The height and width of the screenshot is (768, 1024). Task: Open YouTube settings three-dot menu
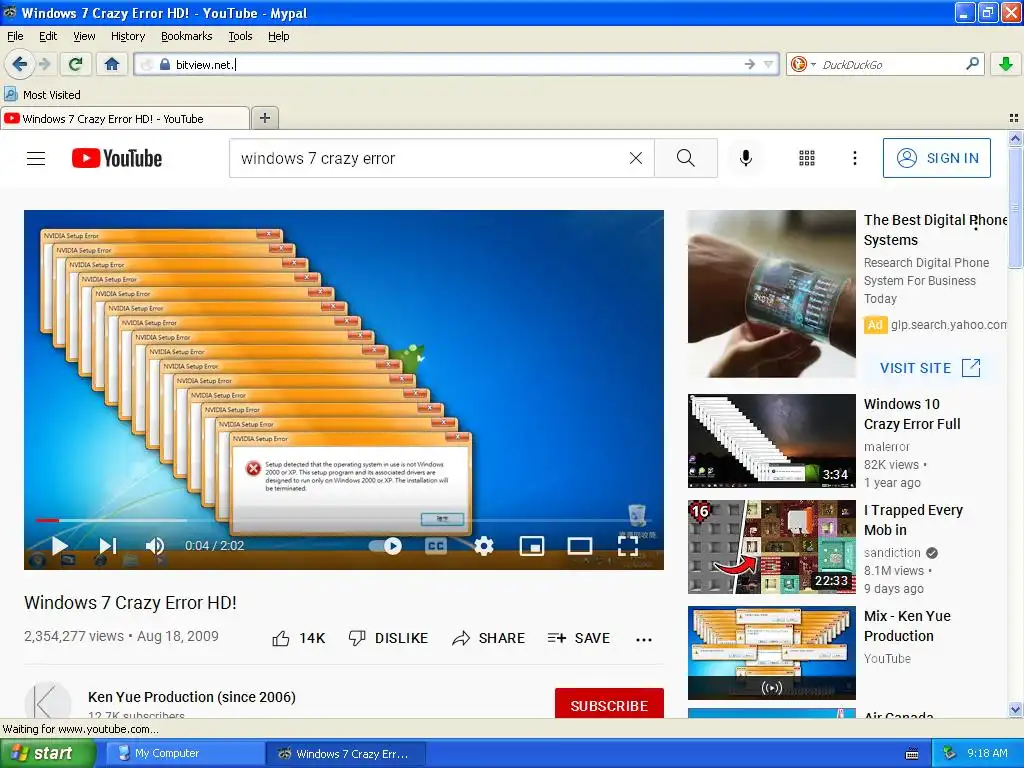(x=854, y=158)
